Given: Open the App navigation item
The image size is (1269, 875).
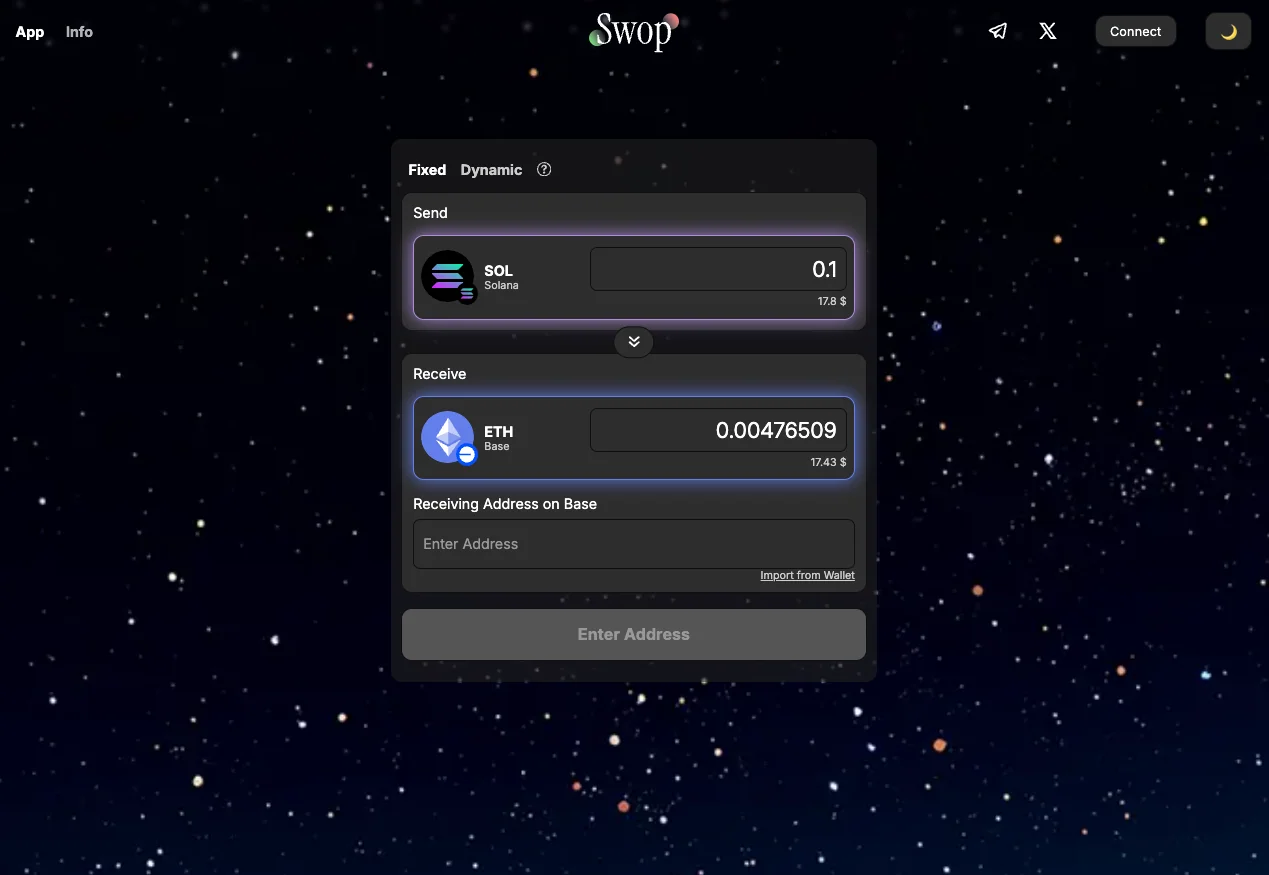Looking at the screenshot, I should (30, 32).
